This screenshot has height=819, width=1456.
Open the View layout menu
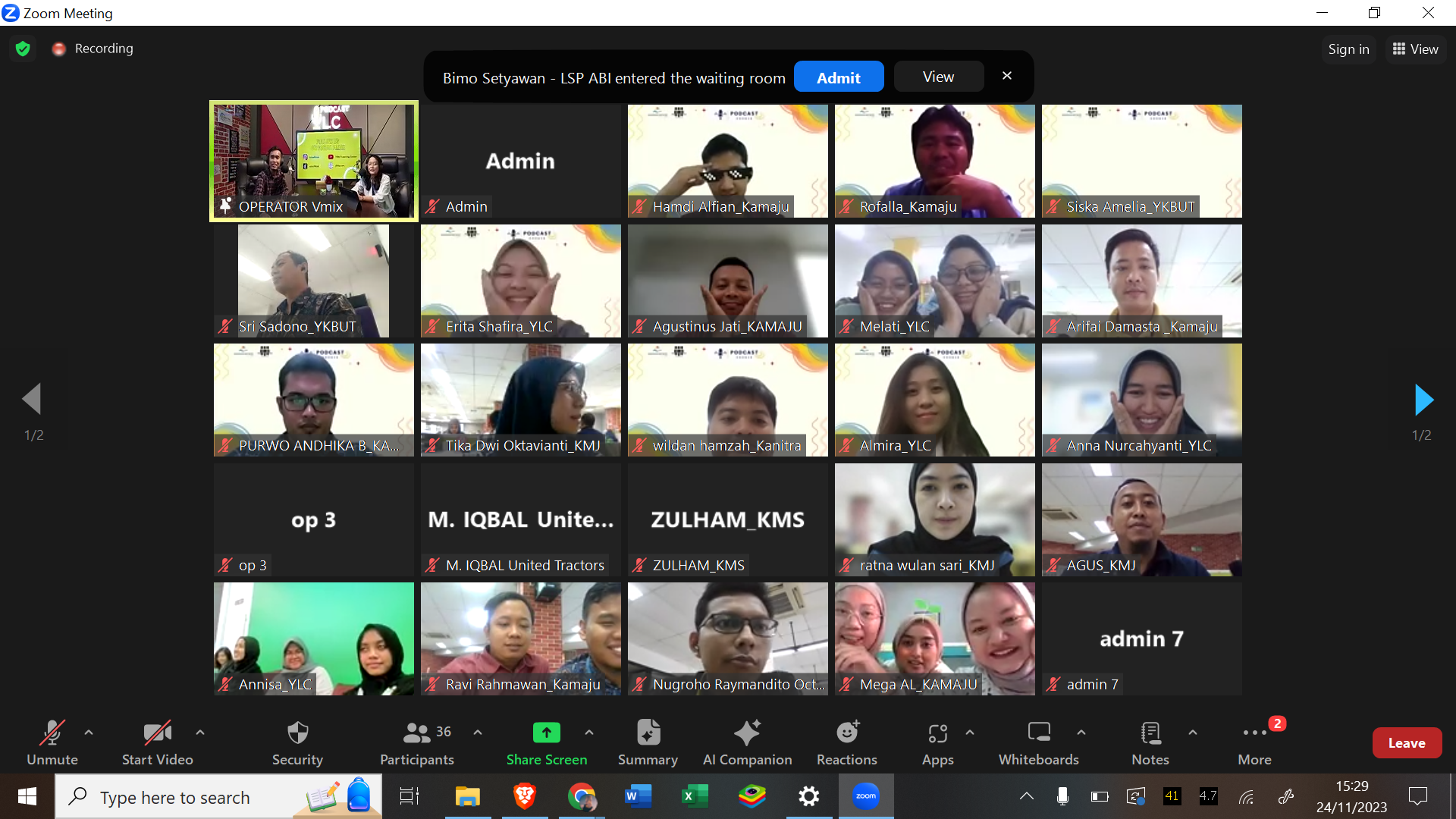pyautogui.click(x=1415, y=49)
